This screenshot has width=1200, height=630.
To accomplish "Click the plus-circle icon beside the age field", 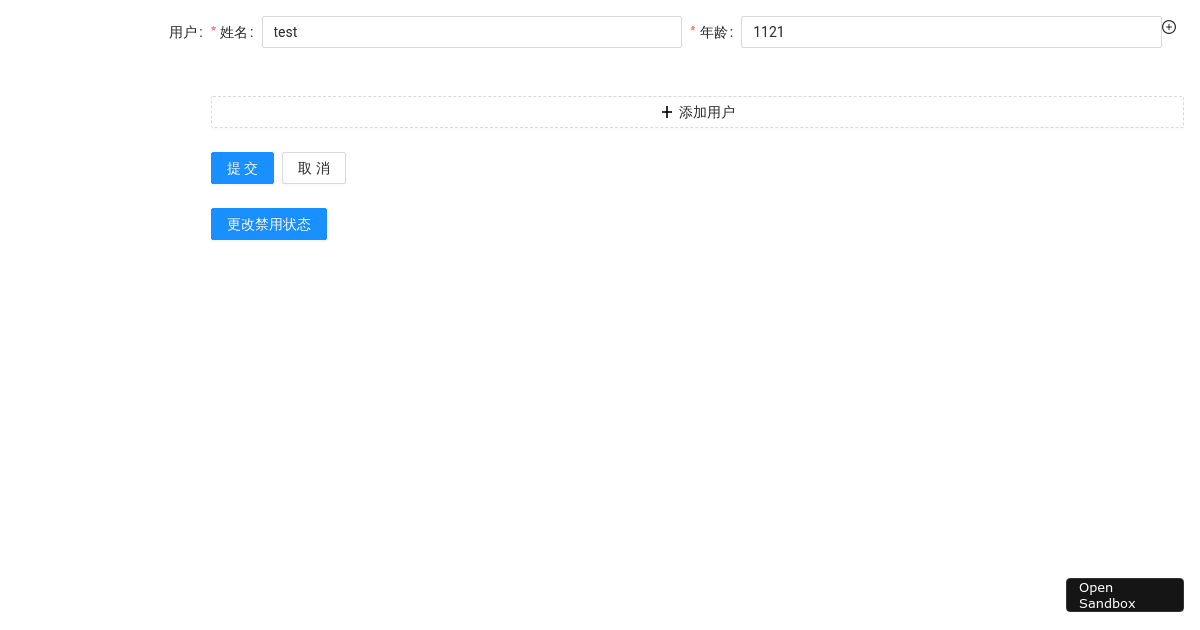I will 1169,27.
